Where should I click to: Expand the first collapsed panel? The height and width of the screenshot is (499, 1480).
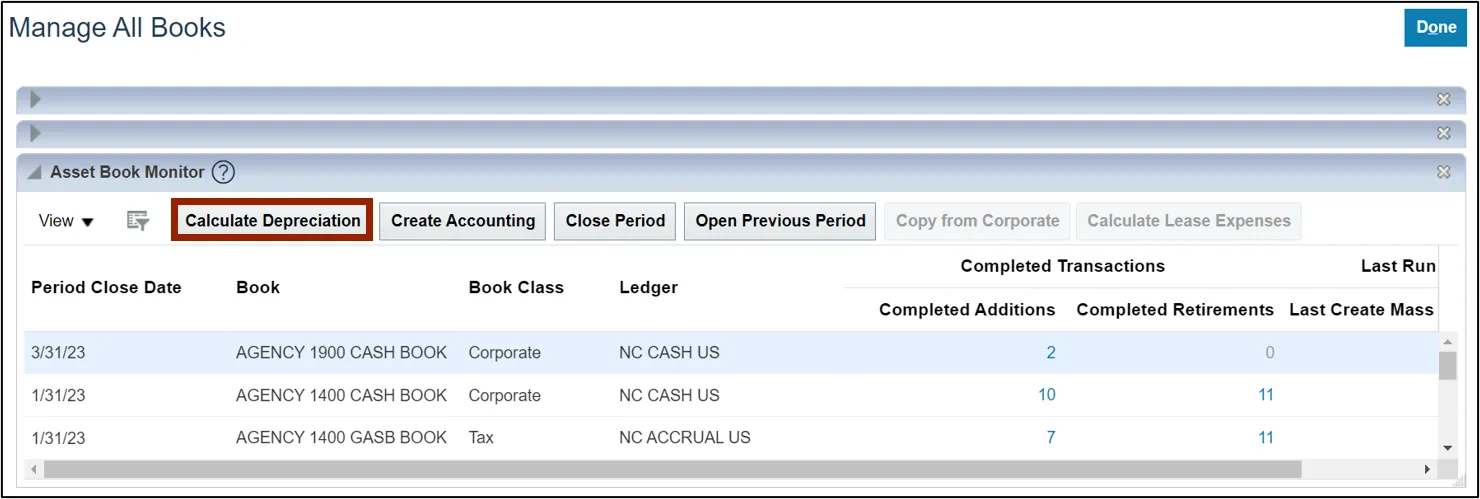pyautogui.click(x=36, y=100)
